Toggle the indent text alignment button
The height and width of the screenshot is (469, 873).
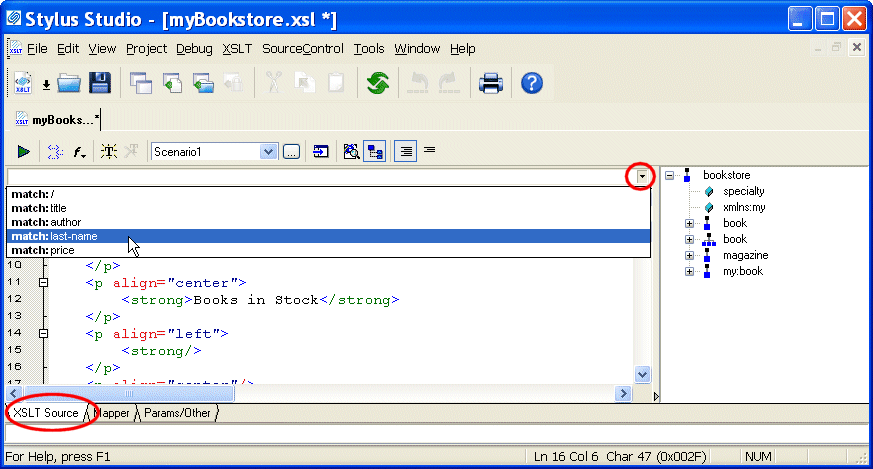pos(405,152)
